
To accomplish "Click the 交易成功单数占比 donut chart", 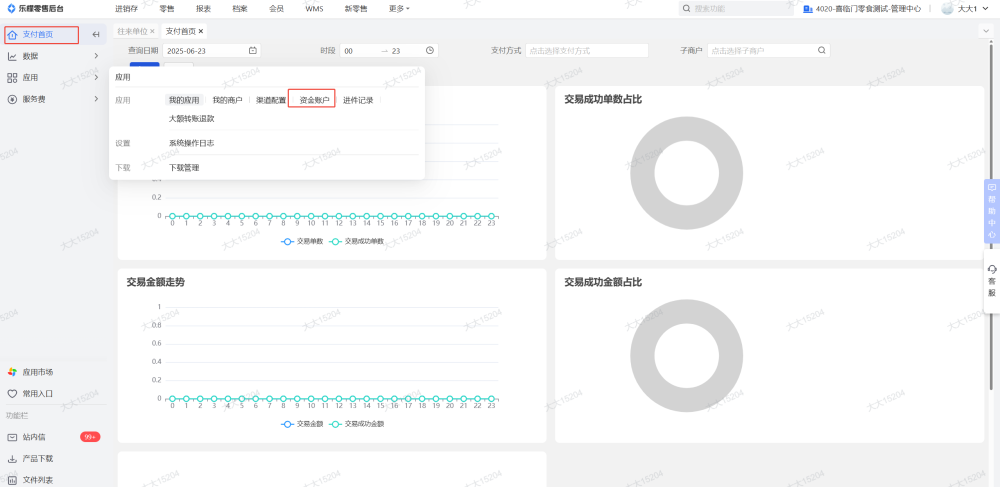I will [x=687, y=173].
